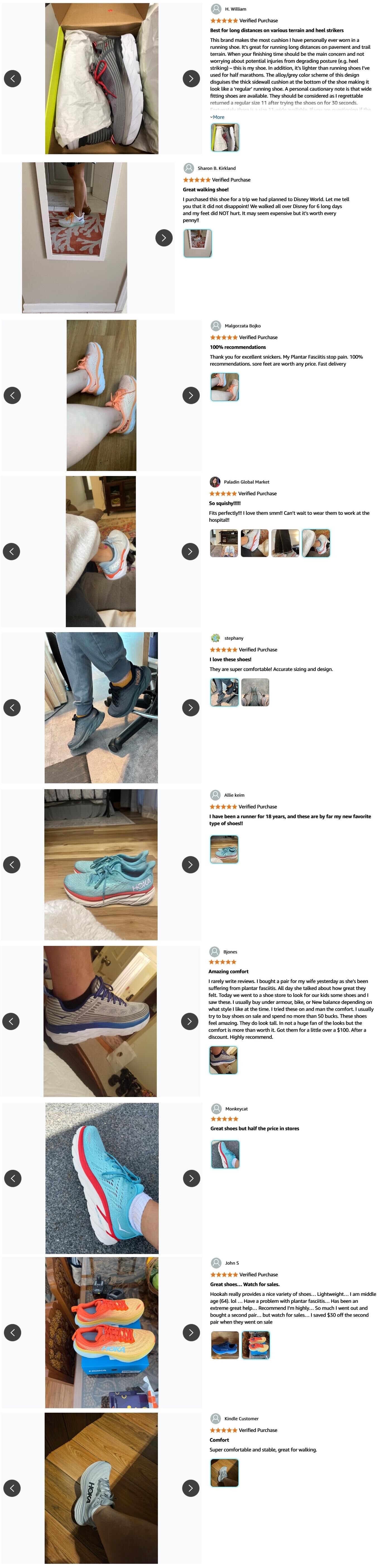The height and width of the screenshot is (1568, 385).
Task: Select third thumbnail in Paladin Global Market's review
Action: pos(285,543)
